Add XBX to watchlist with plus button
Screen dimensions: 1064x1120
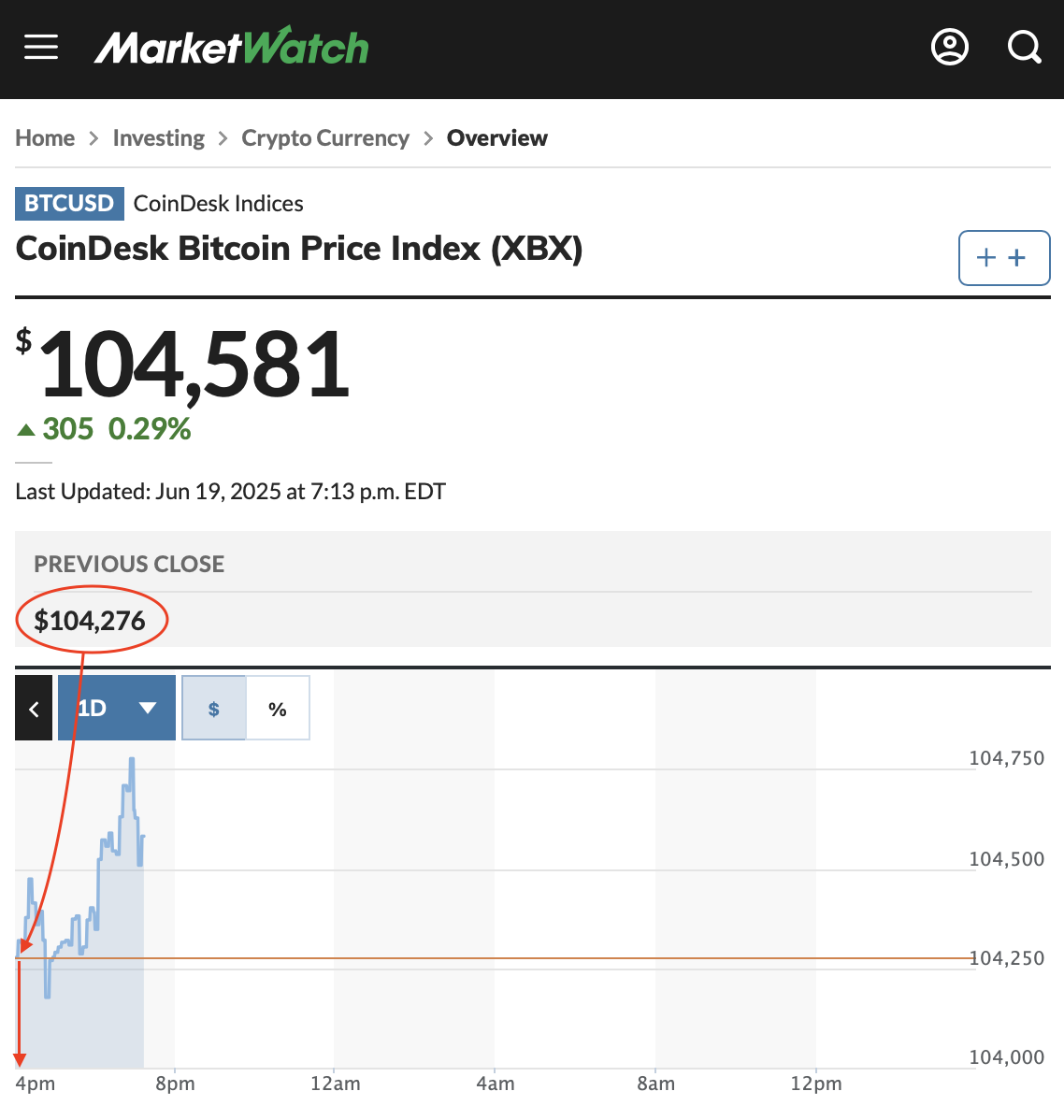click(1004, 258)
